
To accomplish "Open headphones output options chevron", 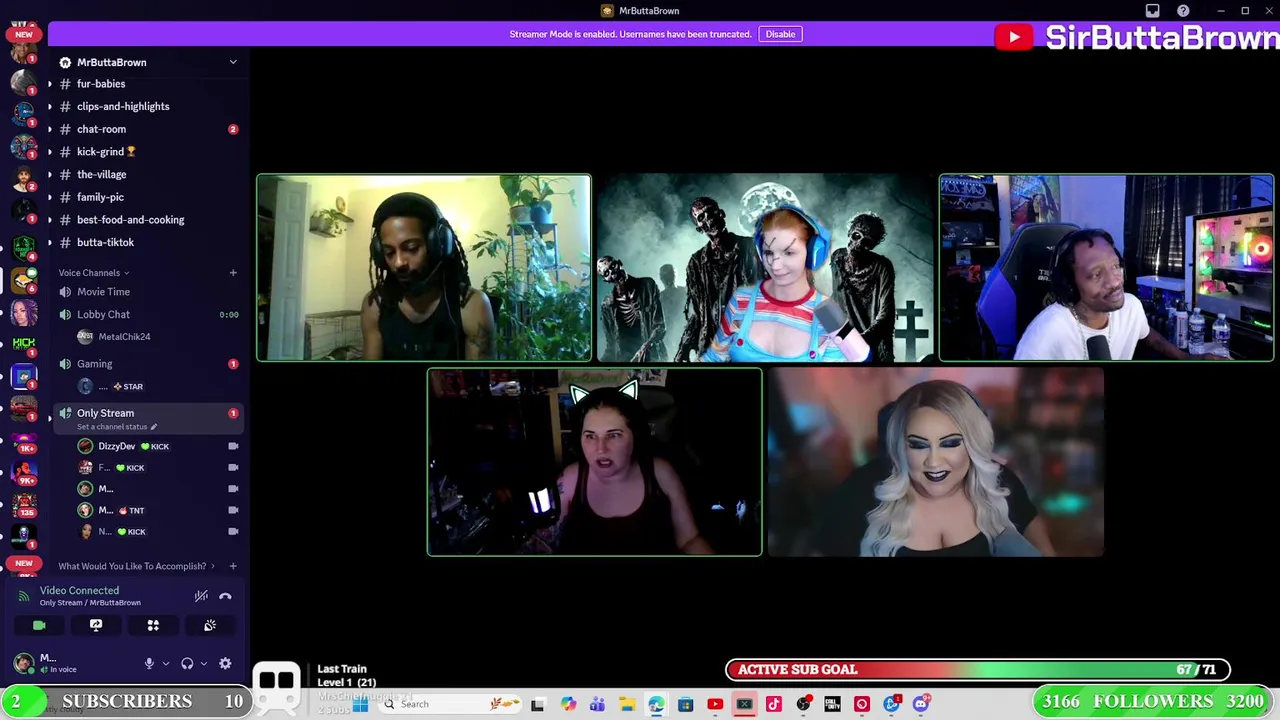I will click(203, 663).
